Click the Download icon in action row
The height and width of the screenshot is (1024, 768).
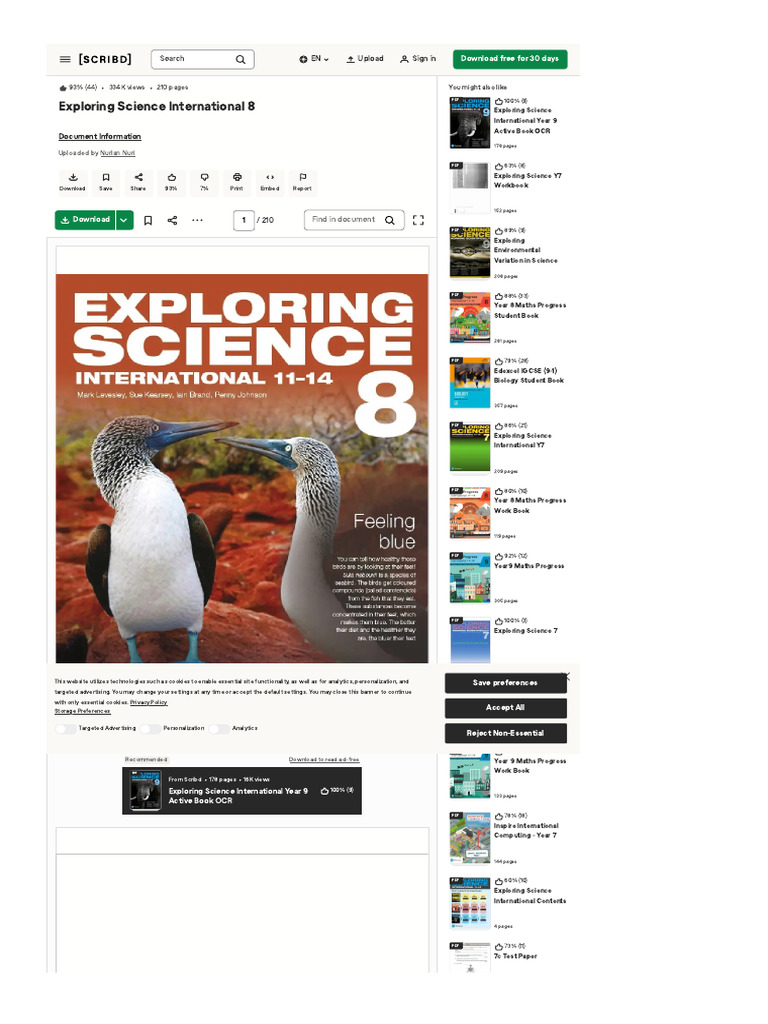pos(72,182)
